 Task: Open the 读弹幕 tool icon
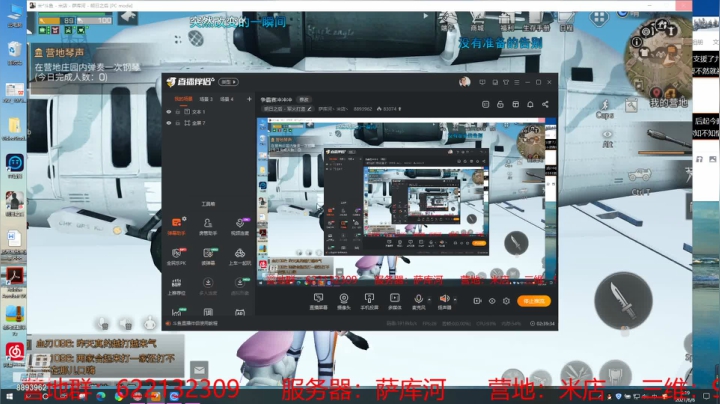(208, 256)
